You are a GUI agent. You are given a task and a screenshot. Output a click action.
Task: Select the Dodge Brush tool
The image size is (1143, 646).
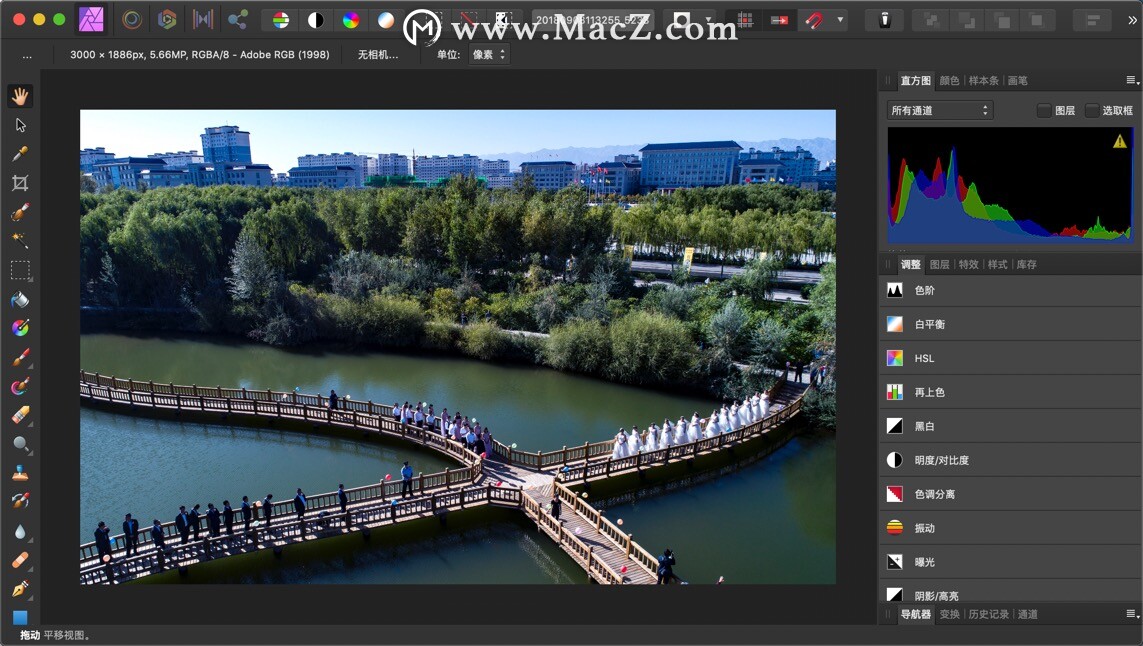point(20,444)
